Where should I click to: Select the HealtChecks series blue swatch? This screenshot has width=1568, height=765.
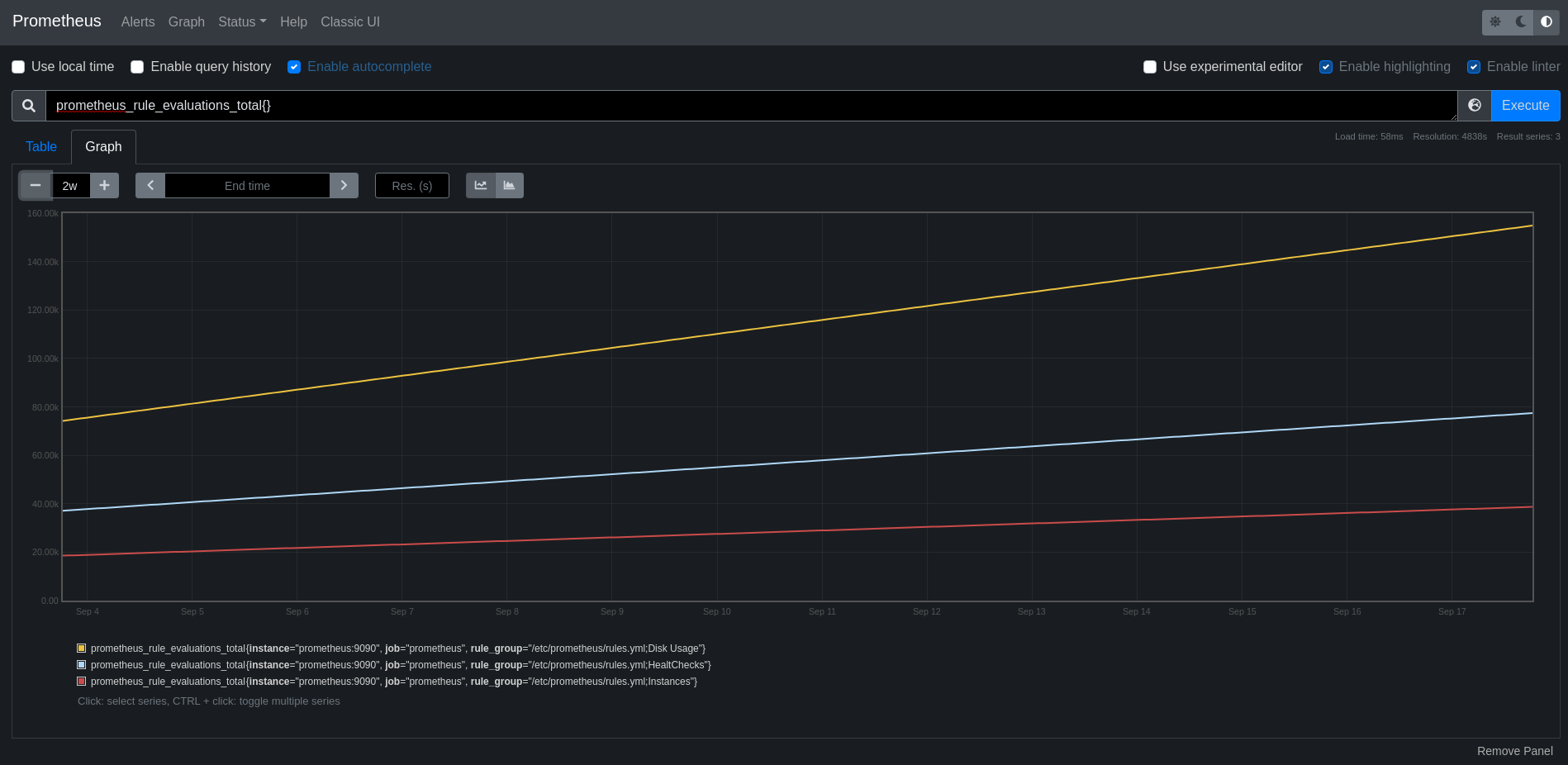82,665
